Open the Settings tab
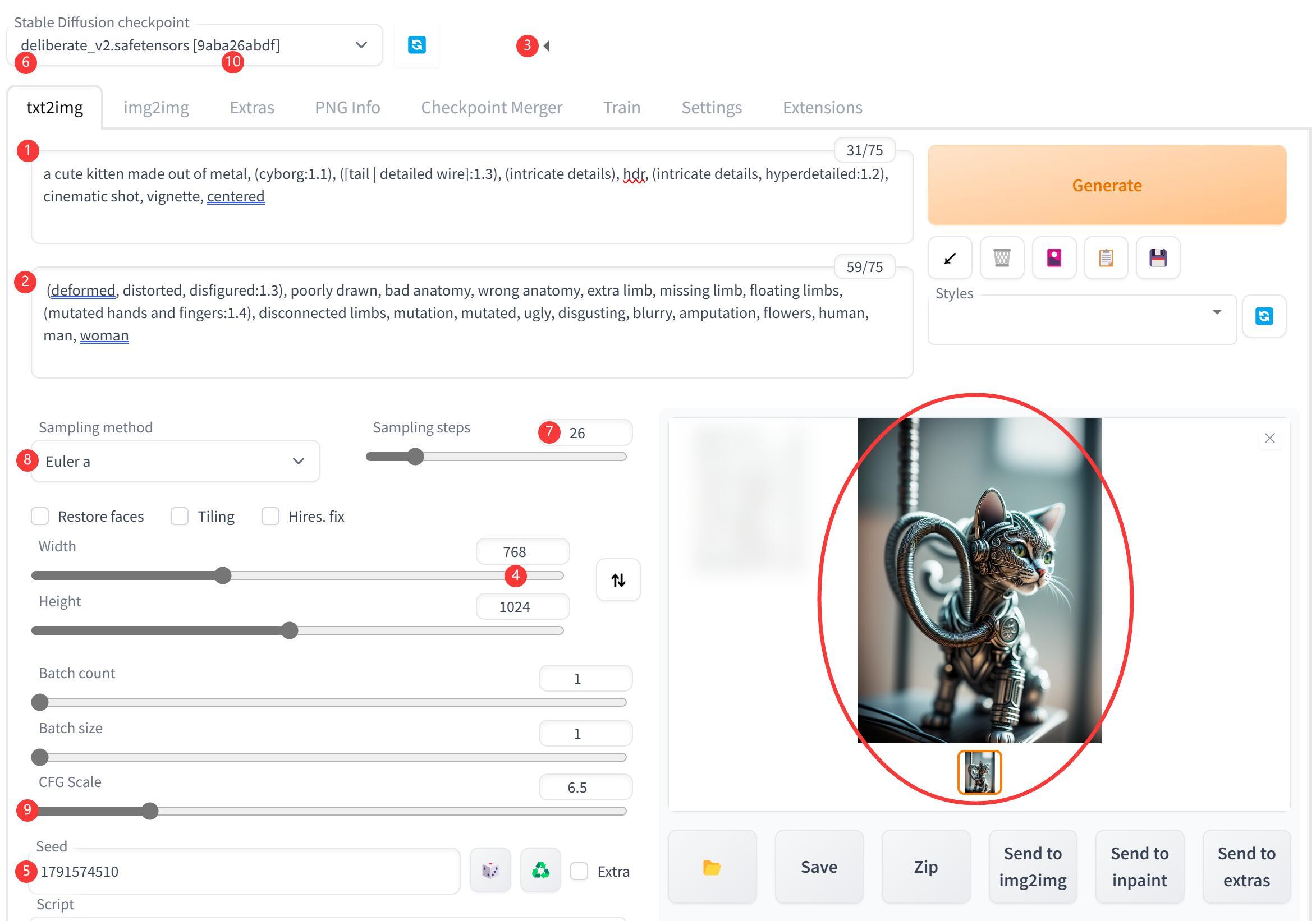The image size is (1316, 921). tap(712, 107)
